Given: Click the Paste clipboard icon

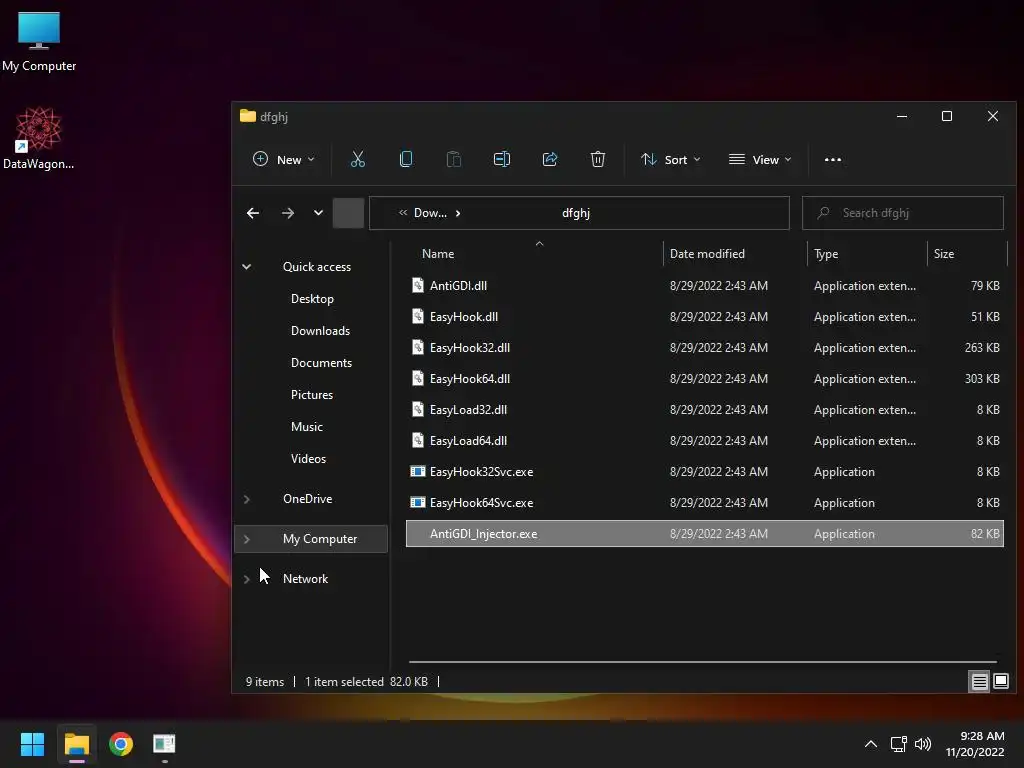Looking at the screenshot, I should pyautogui.click(x=454, y=159).
